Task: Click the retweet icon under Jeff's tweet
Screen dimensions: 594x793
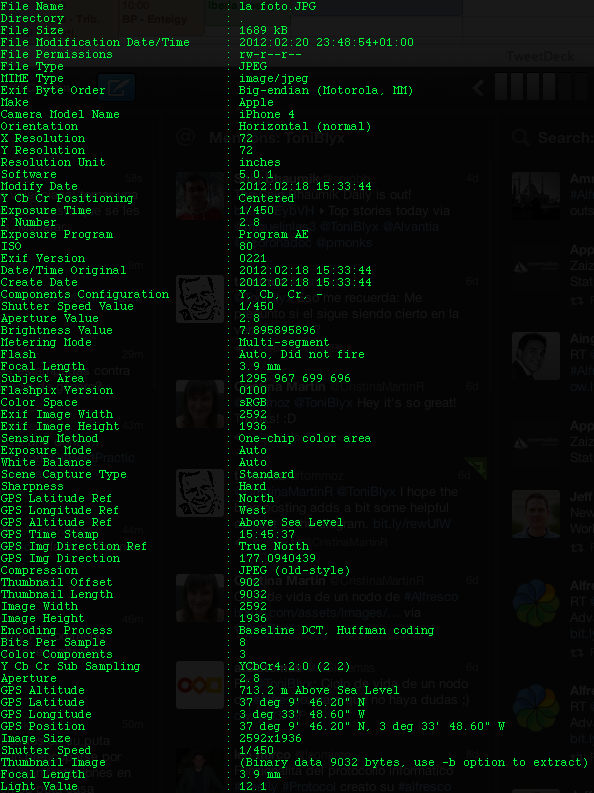Action: coord(576,547)
